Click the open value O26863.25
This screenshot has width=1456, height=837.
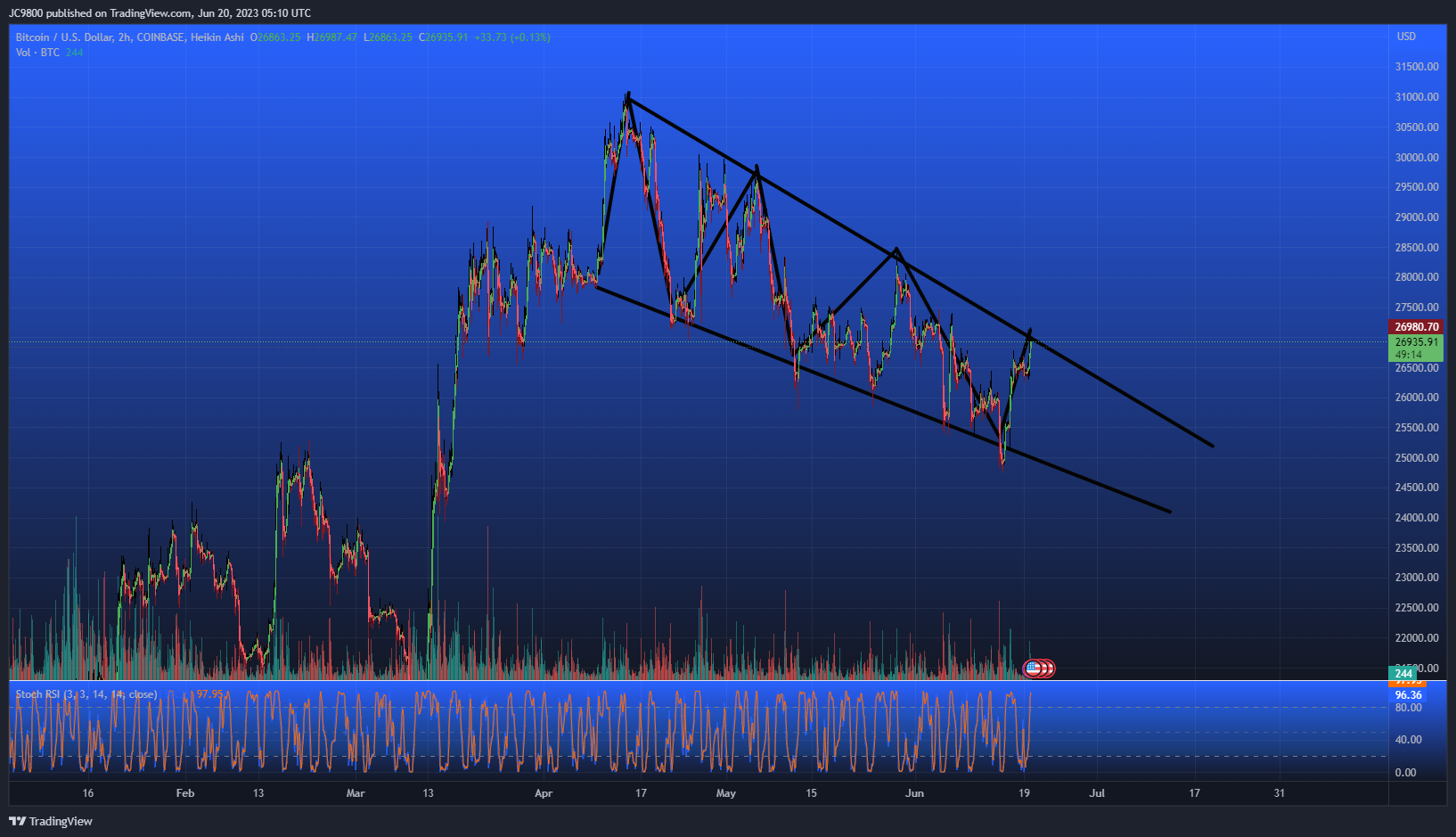275,37
